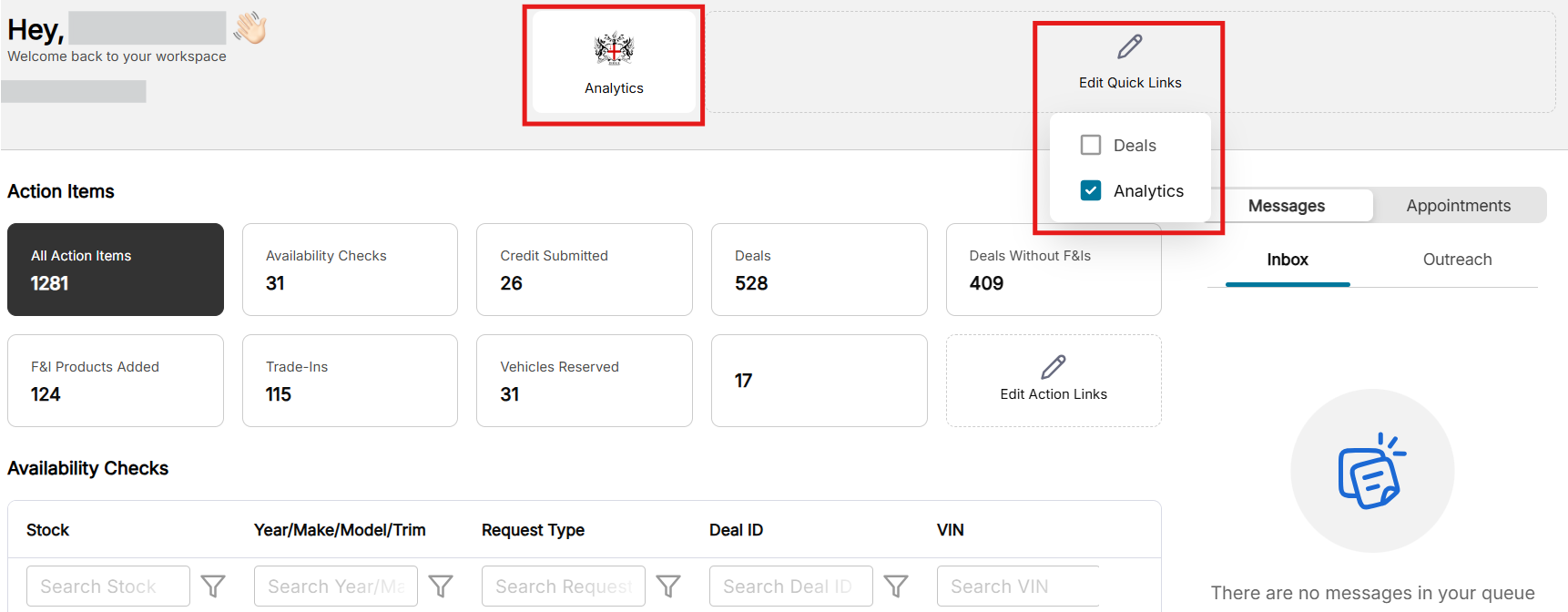Screen dimensions: 1568x612
Task: Focus the Search VIN input field
Action: 1016,586
